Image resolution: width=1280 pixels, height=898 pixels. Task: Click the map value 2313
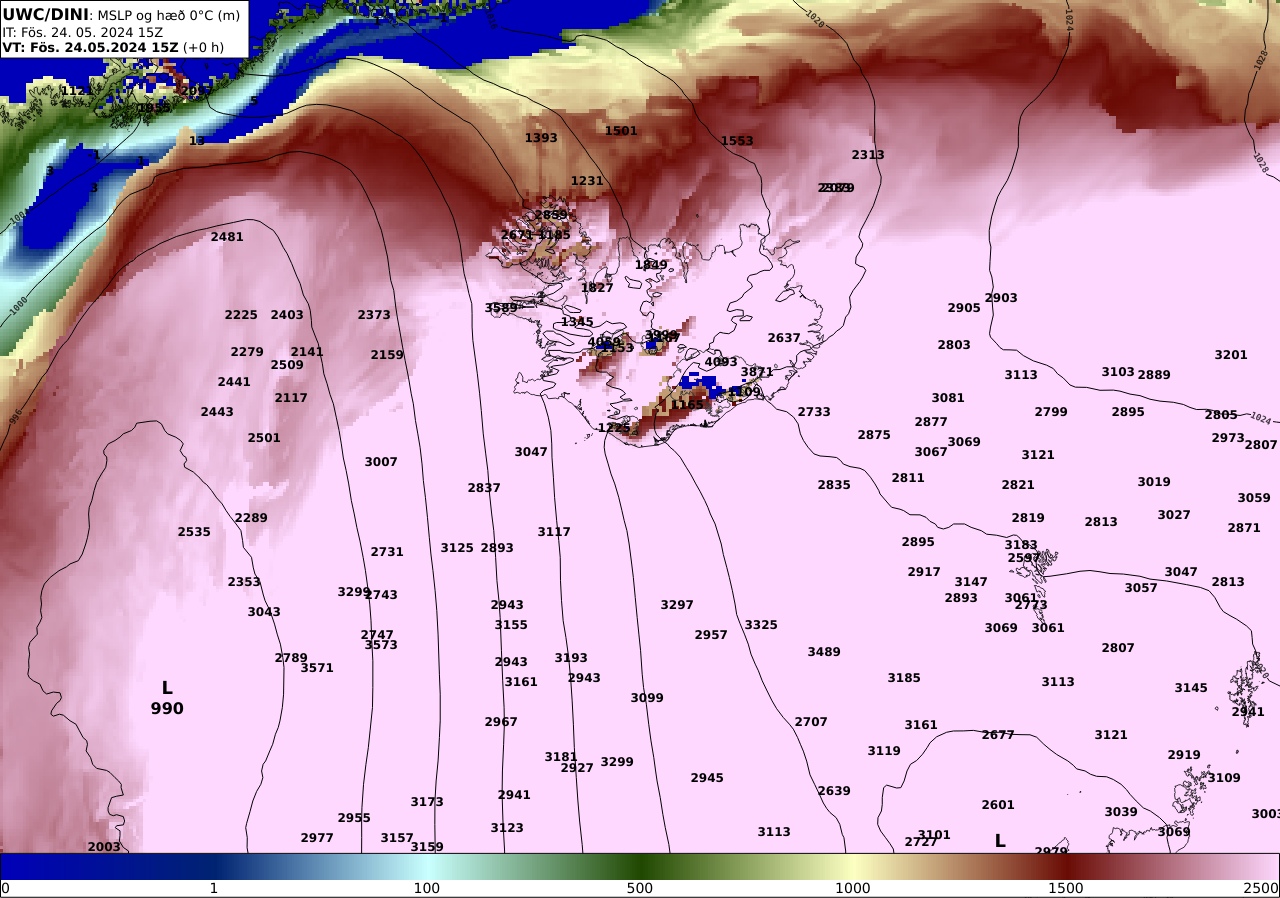[868, 155]
